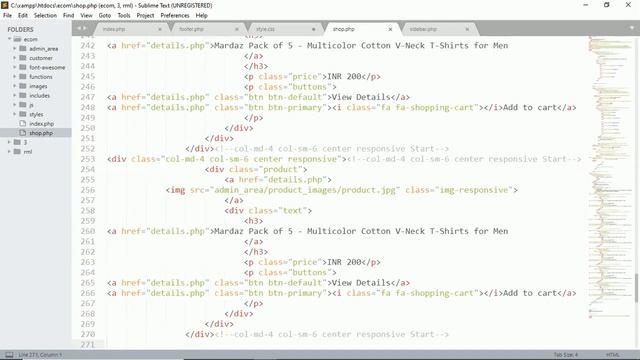Expand the styles folder arrow
The height and width of the screenshot is (360, 640).
pyautogui.click(x=15, y=114)
